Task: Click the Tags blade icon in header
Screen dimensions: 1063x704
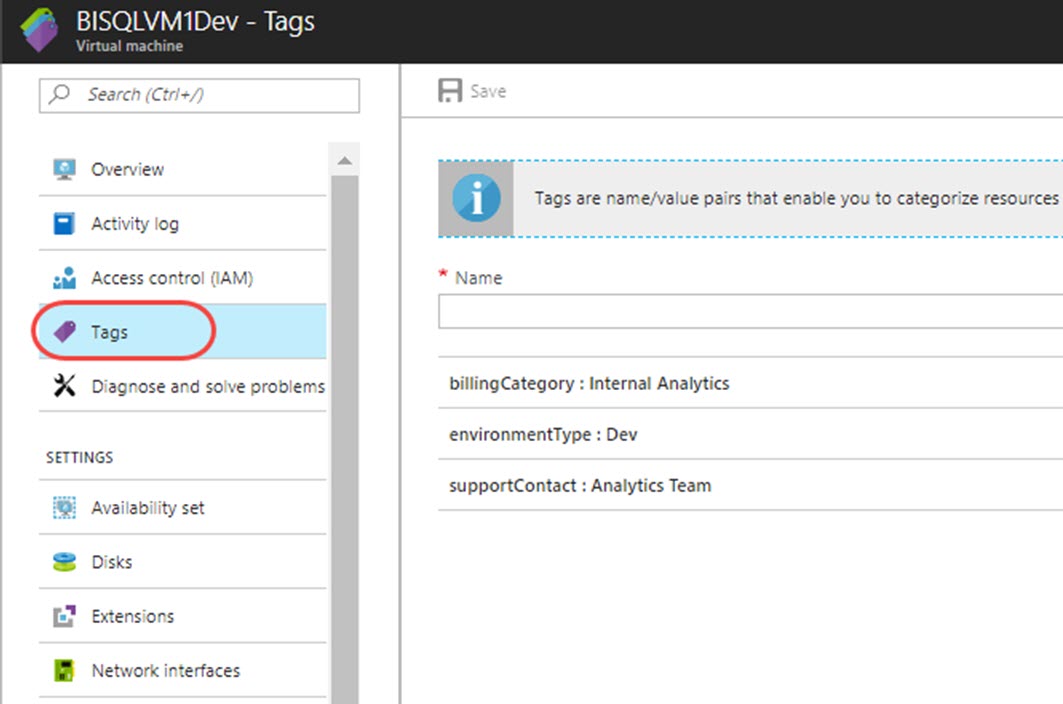Action: (40, 30)
